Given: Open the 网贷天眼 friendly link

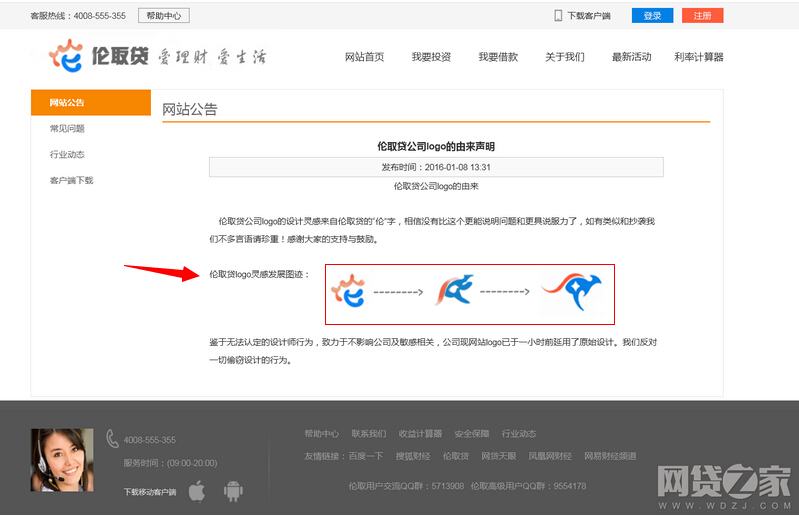Looking at the screenshot, I should click(498, 456).
